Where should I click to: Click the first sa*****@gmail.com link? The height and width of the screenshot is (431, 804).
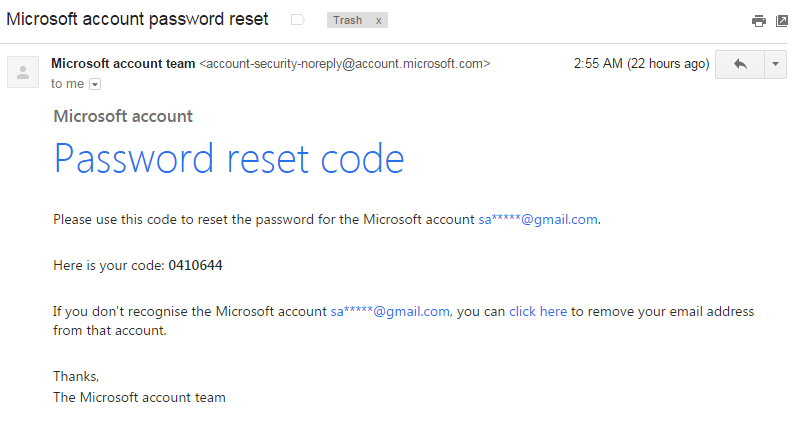point(538,219)
